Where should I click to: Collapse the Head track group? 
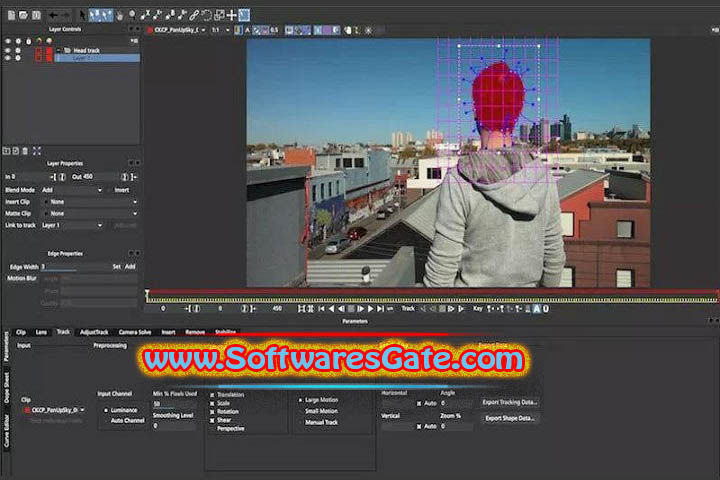(x=58, y=51)
